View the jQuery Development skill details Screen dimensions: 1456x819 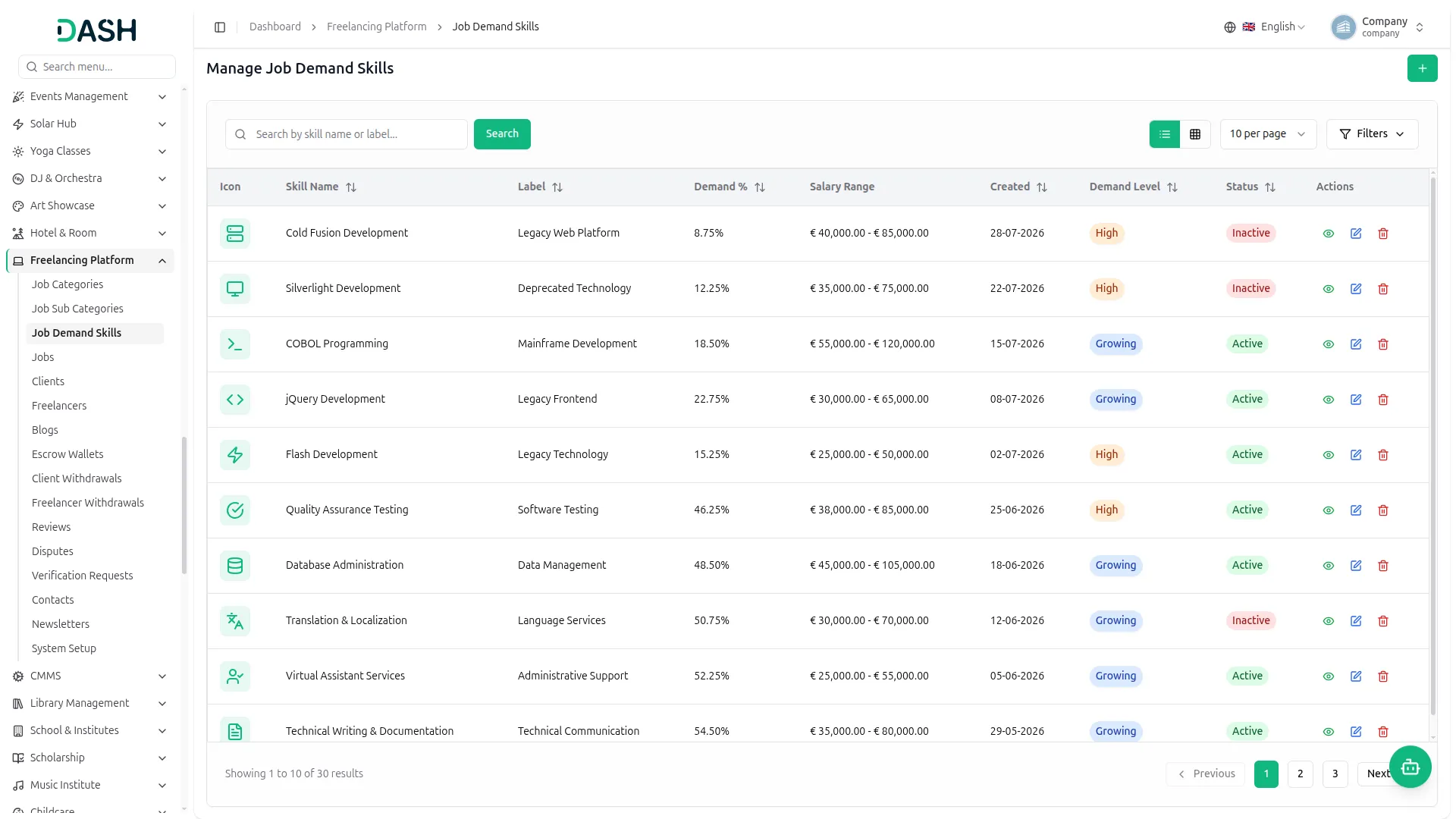click(1329, 400)
